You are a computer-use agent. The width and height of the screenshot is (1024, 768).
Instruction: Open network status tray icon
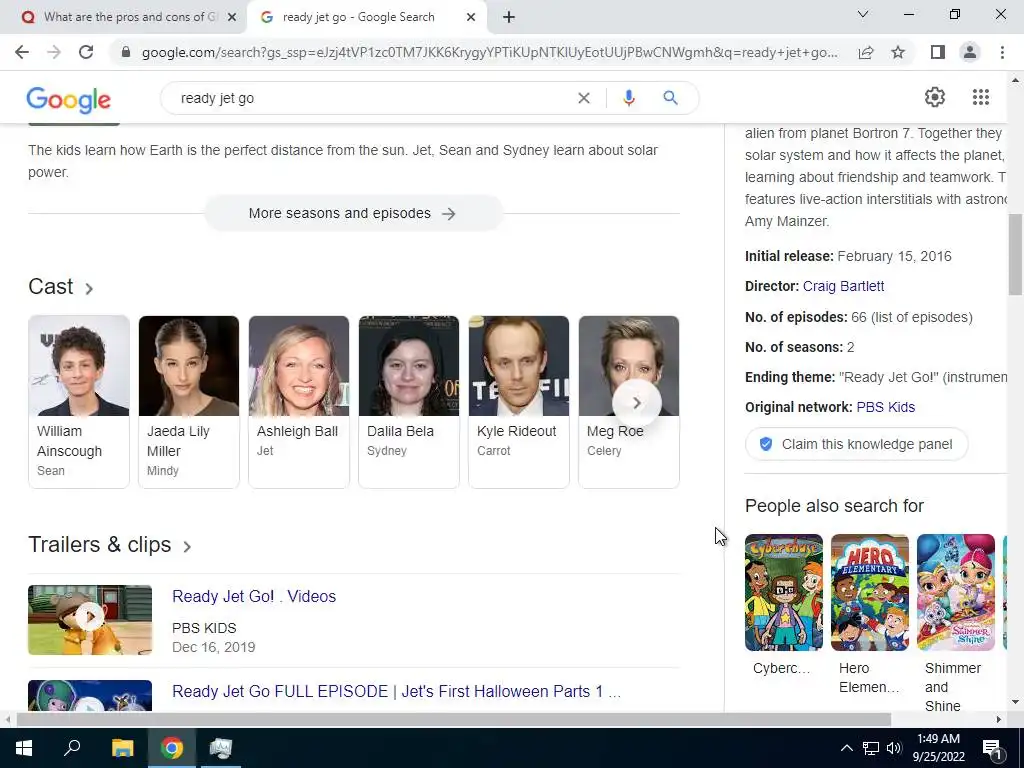pyautogui.click(x=871, y=748)
